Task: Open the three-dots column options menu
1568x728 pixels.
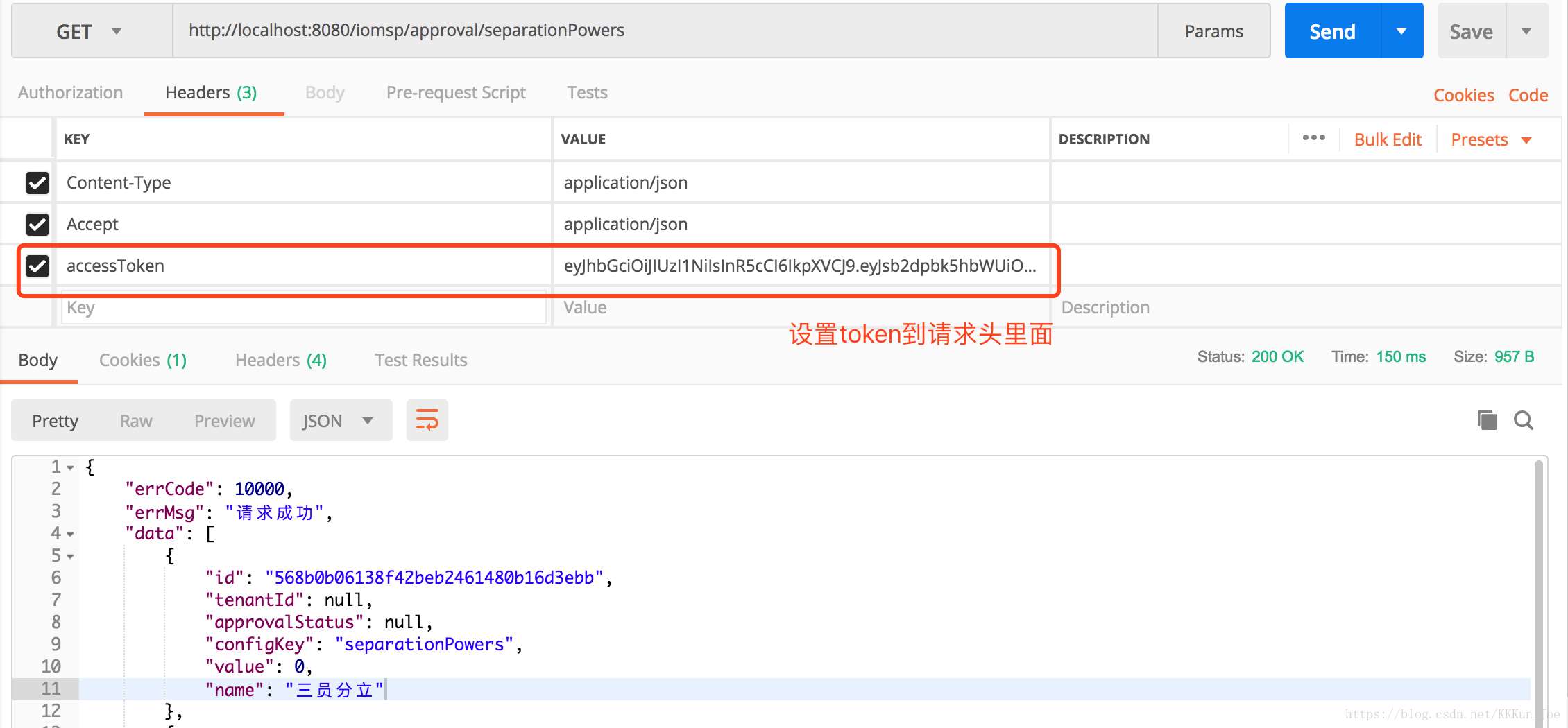Action: (x=1313, y=138)
